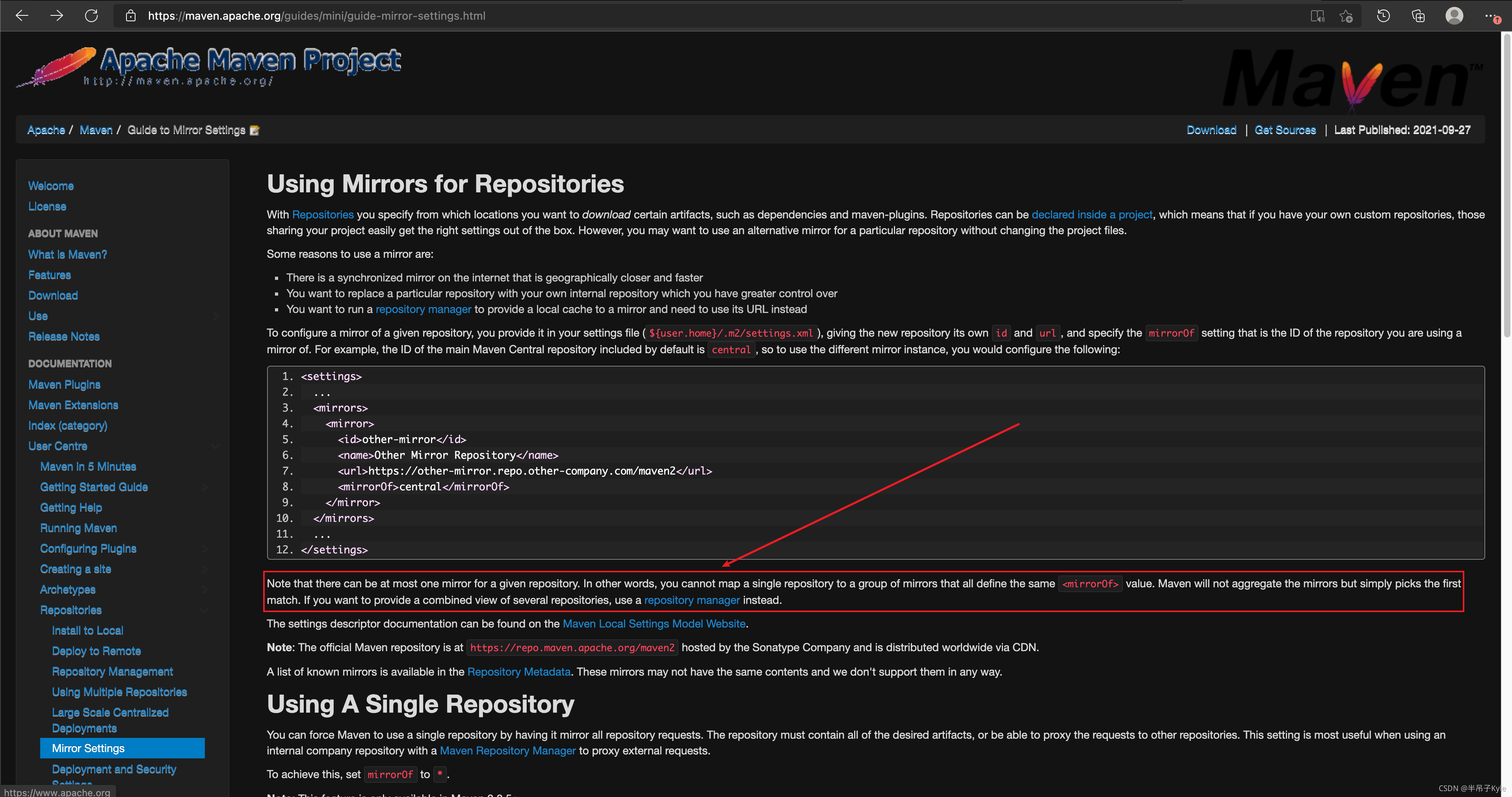Viewport: 1512px width, 797px height.
Task: Open Large Scale Centralized Deployments
Action: click(x=110, y=721)
